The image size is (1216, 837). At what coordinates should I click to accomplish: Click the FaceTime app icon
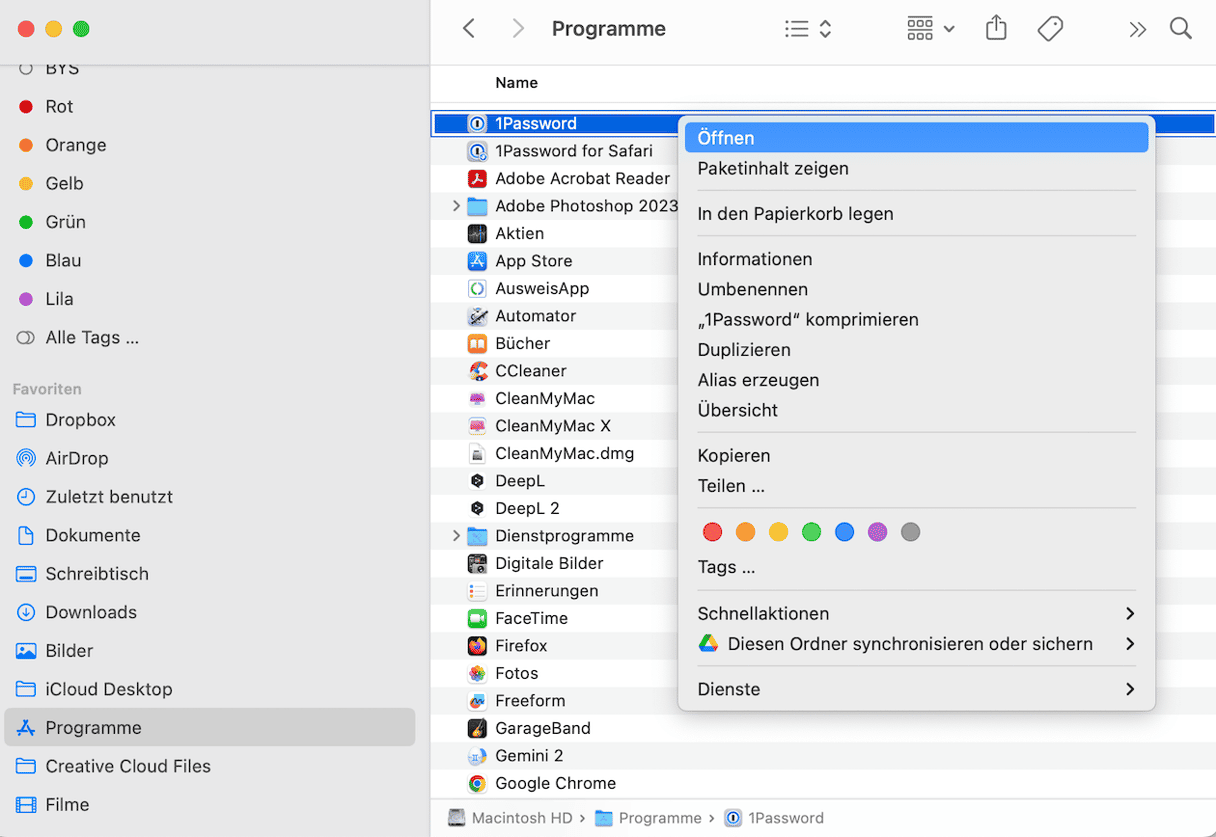tap(477, 619)
